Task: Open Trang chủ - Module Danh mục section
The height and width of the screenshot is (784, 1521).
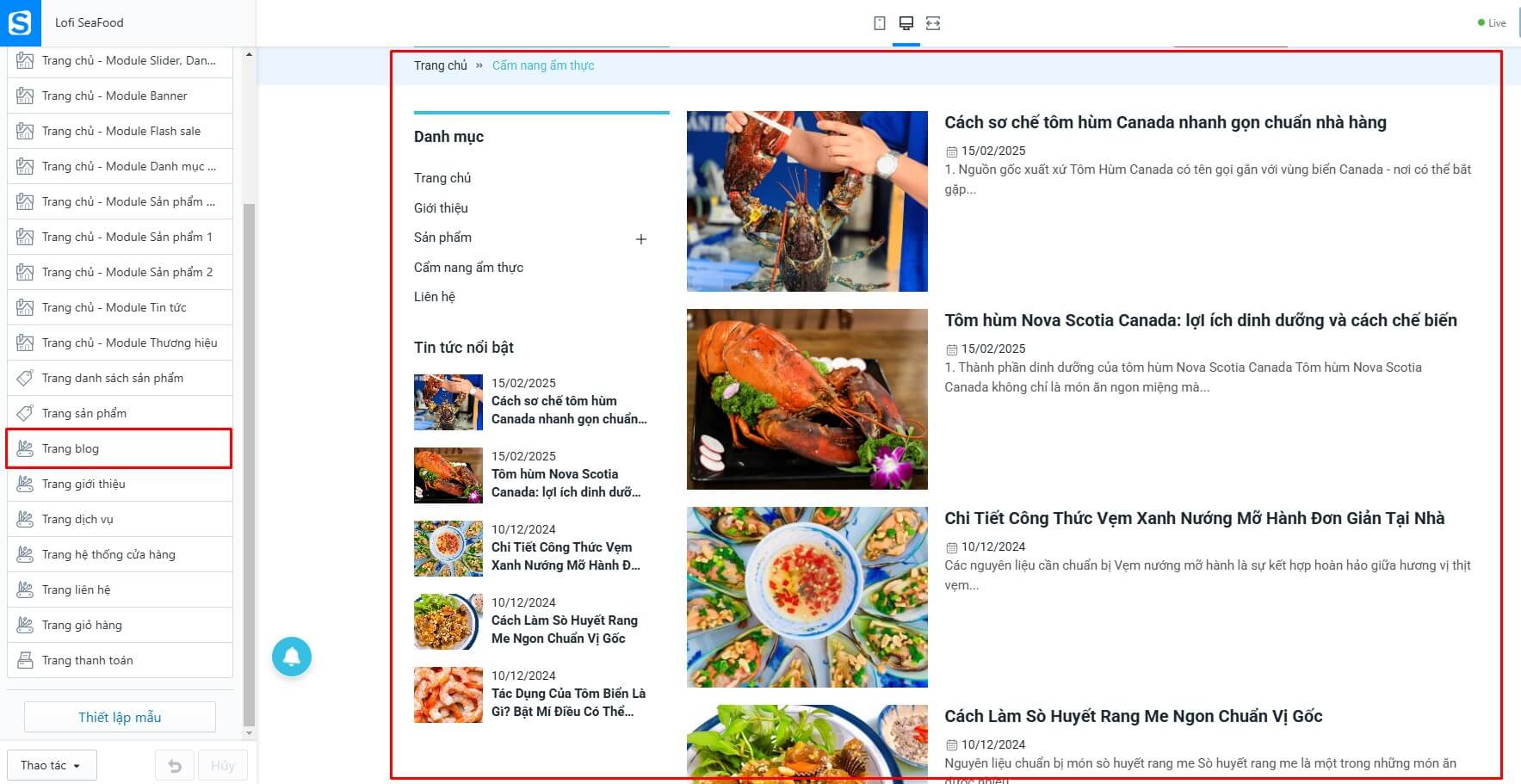Action: coord(120,166)
